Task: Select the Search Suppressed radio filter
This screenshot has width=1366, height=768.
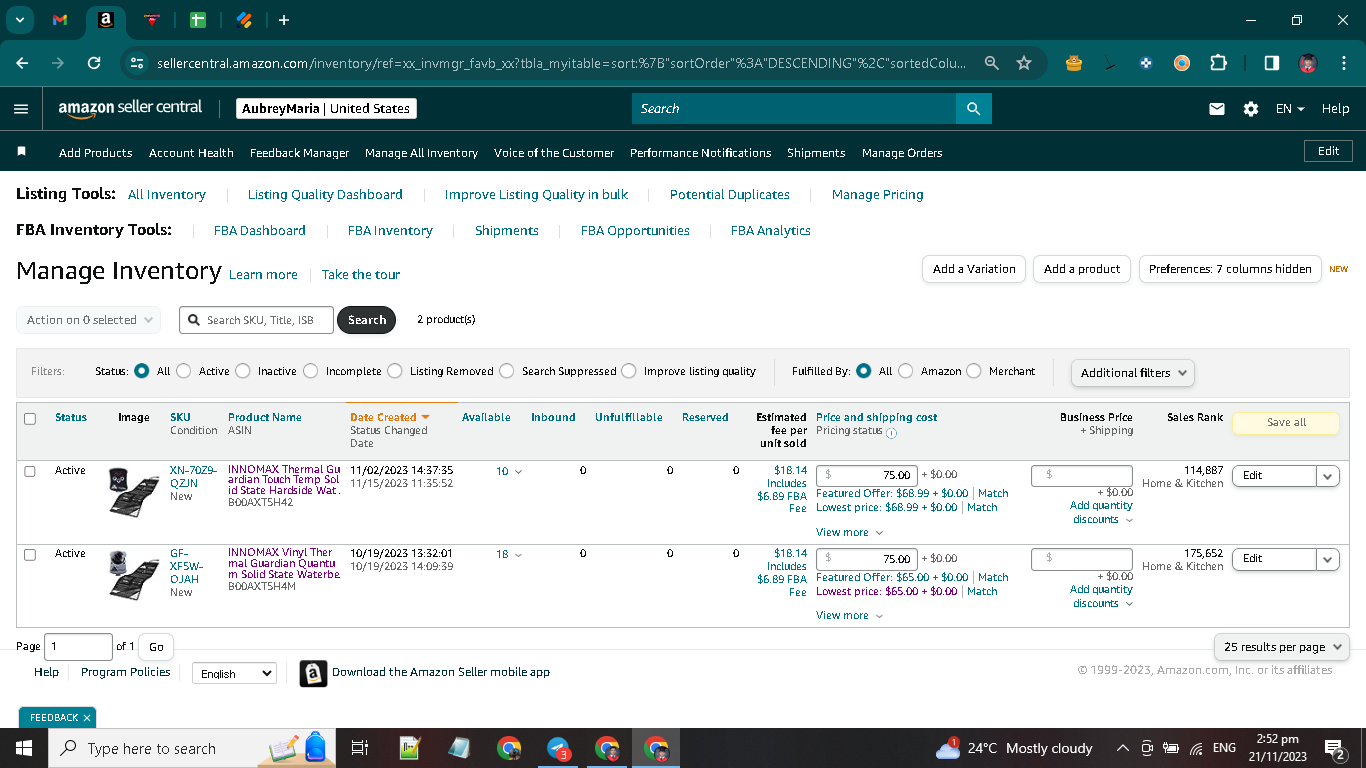Action: coord(507,371)
